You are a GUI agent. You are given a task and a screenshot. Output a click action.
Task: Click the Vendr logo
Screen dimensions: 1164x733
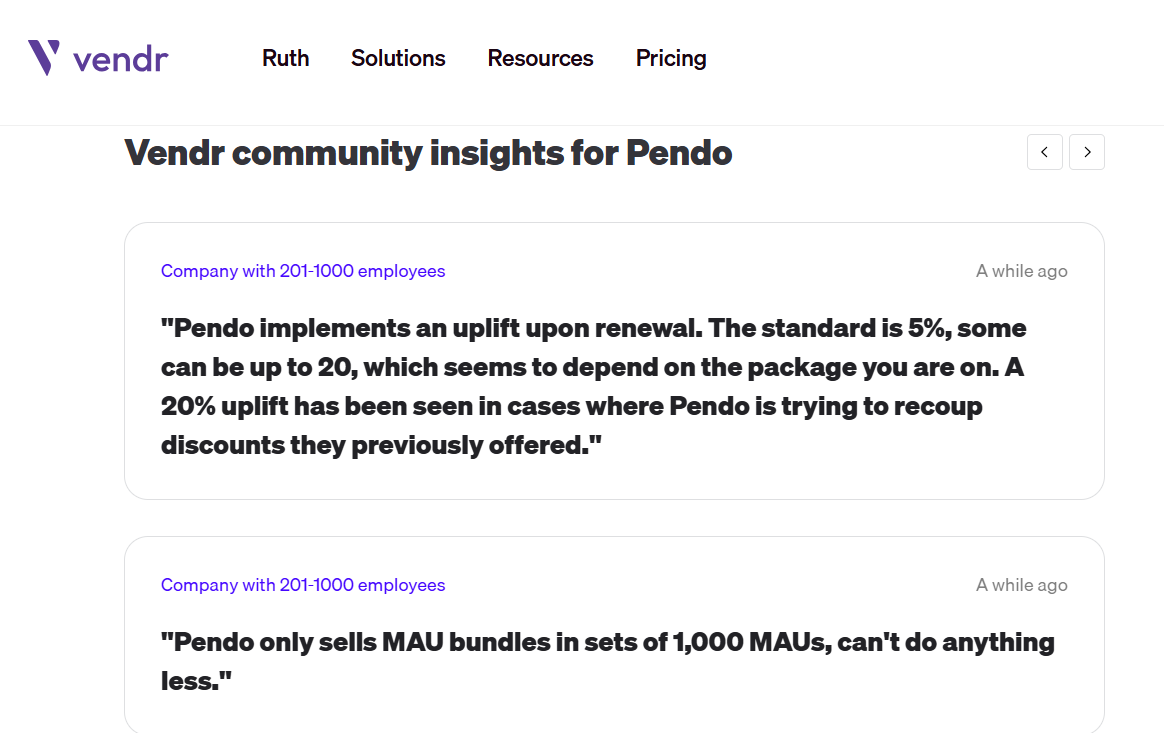click(99, 58)
